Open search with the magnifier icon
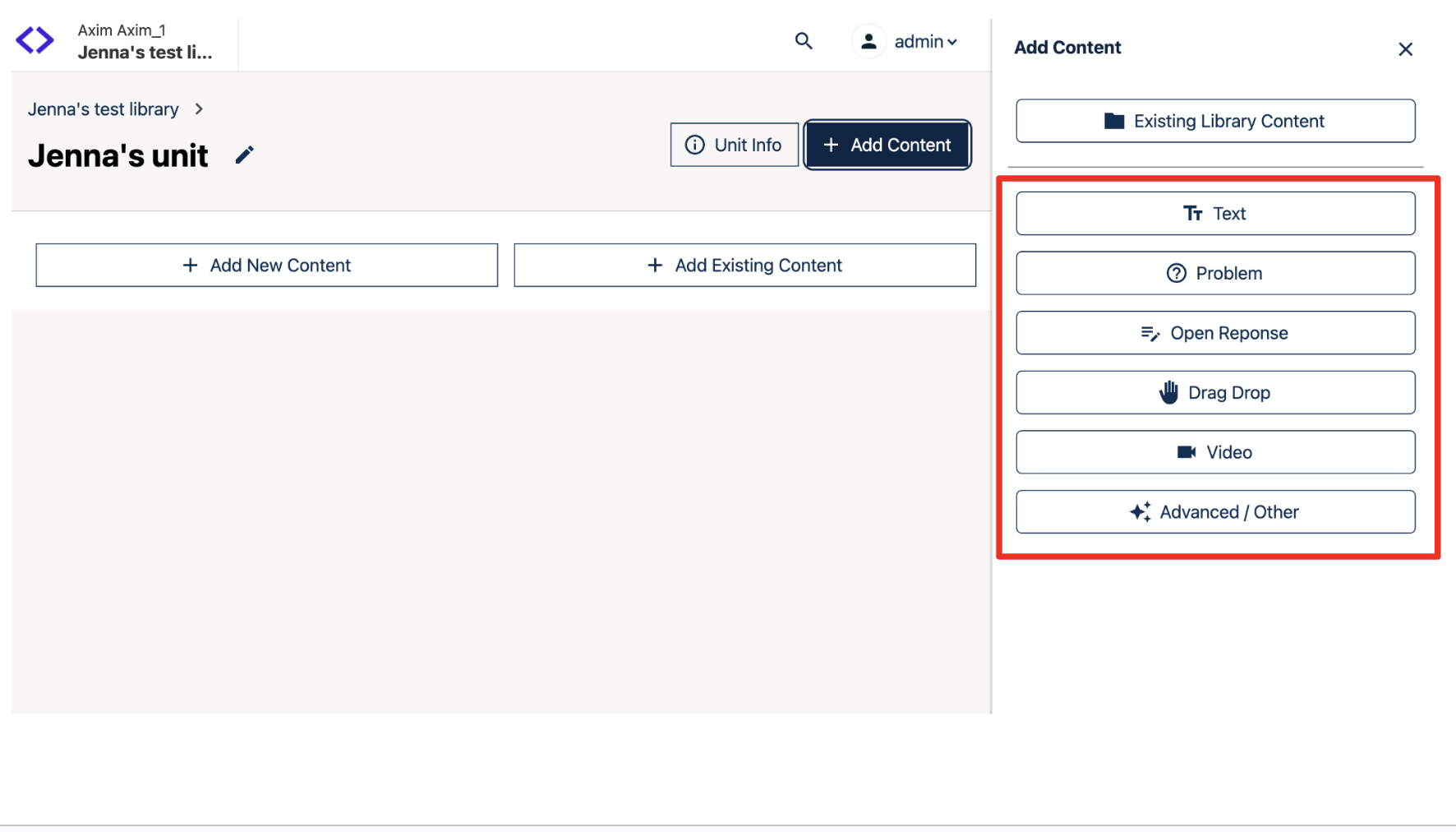Viewport: 1456px width, 832px height. [x=803, y=40]
